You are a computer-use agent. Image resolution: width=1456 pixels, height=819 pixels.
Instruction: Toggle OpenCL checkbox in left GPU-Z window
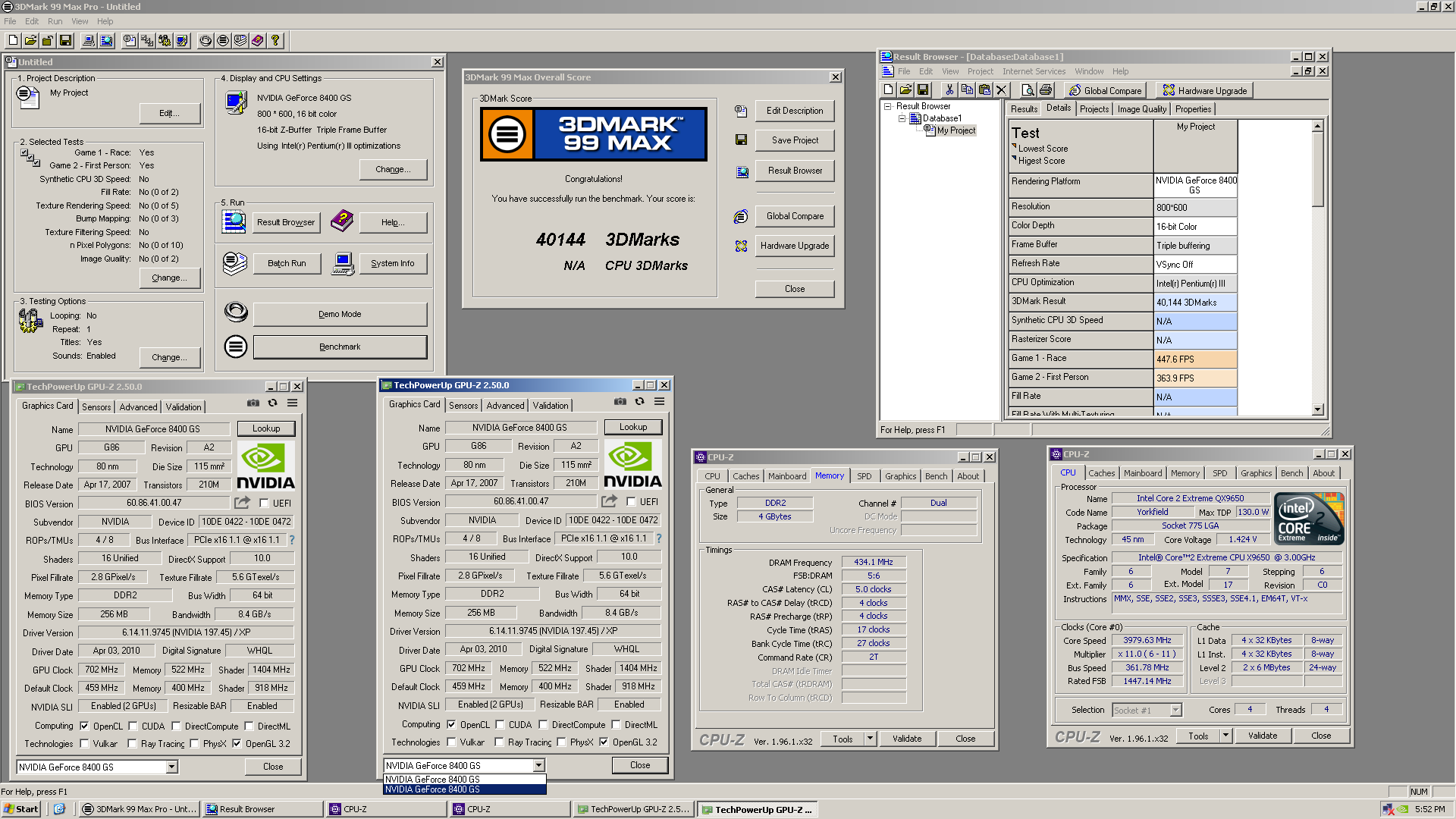(x=84, y=726)
